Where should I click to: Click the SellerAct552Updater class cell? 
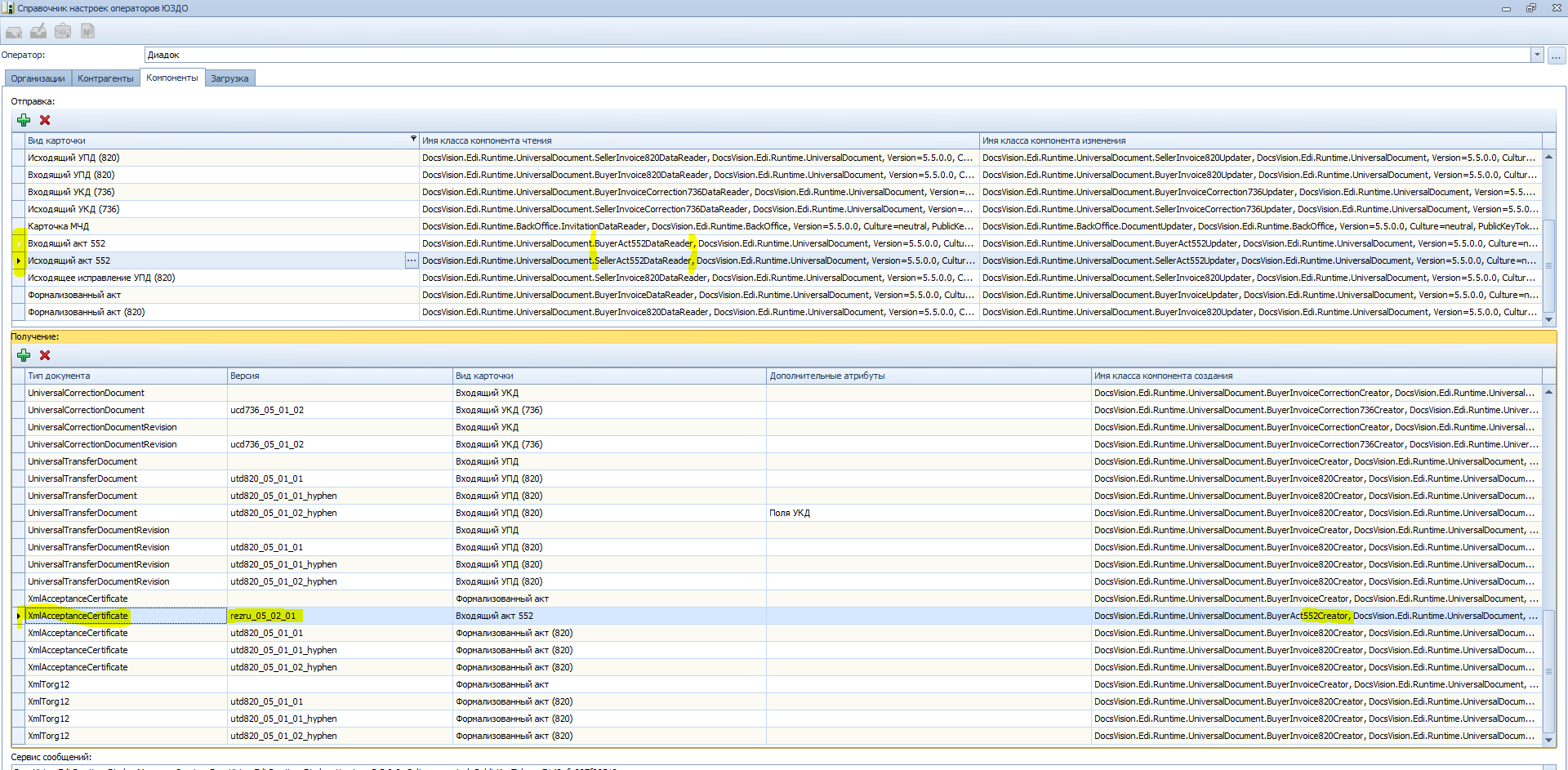(1260, 260)
